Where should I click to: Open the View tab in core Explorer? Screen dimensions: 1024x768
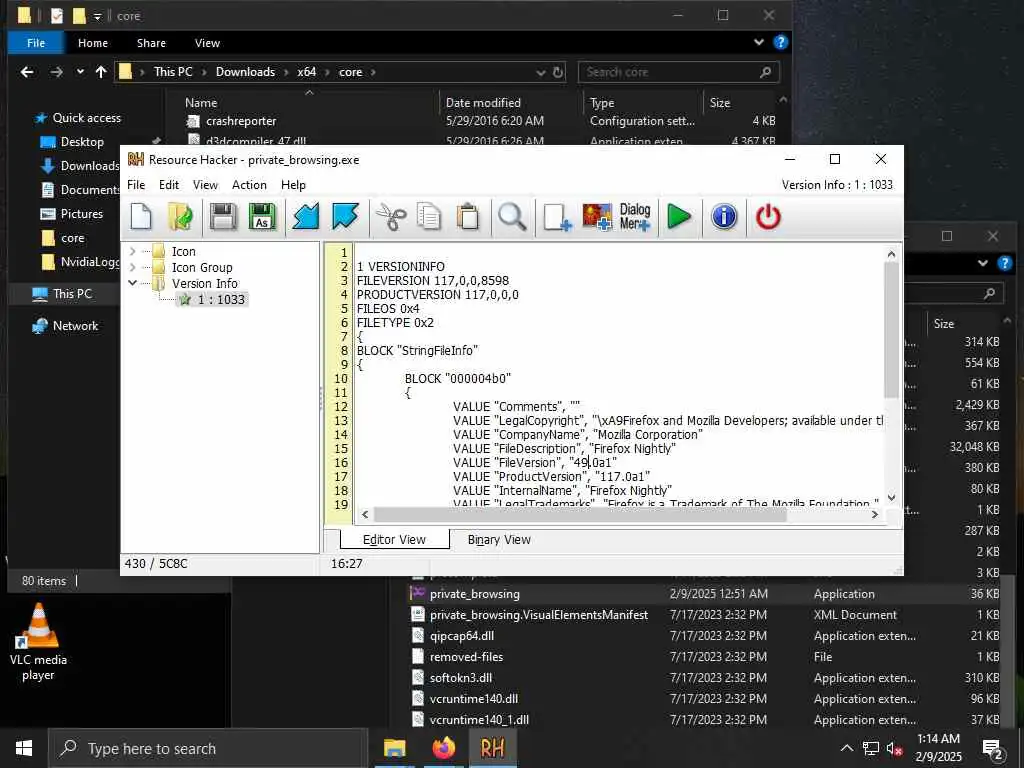point(207,43)
